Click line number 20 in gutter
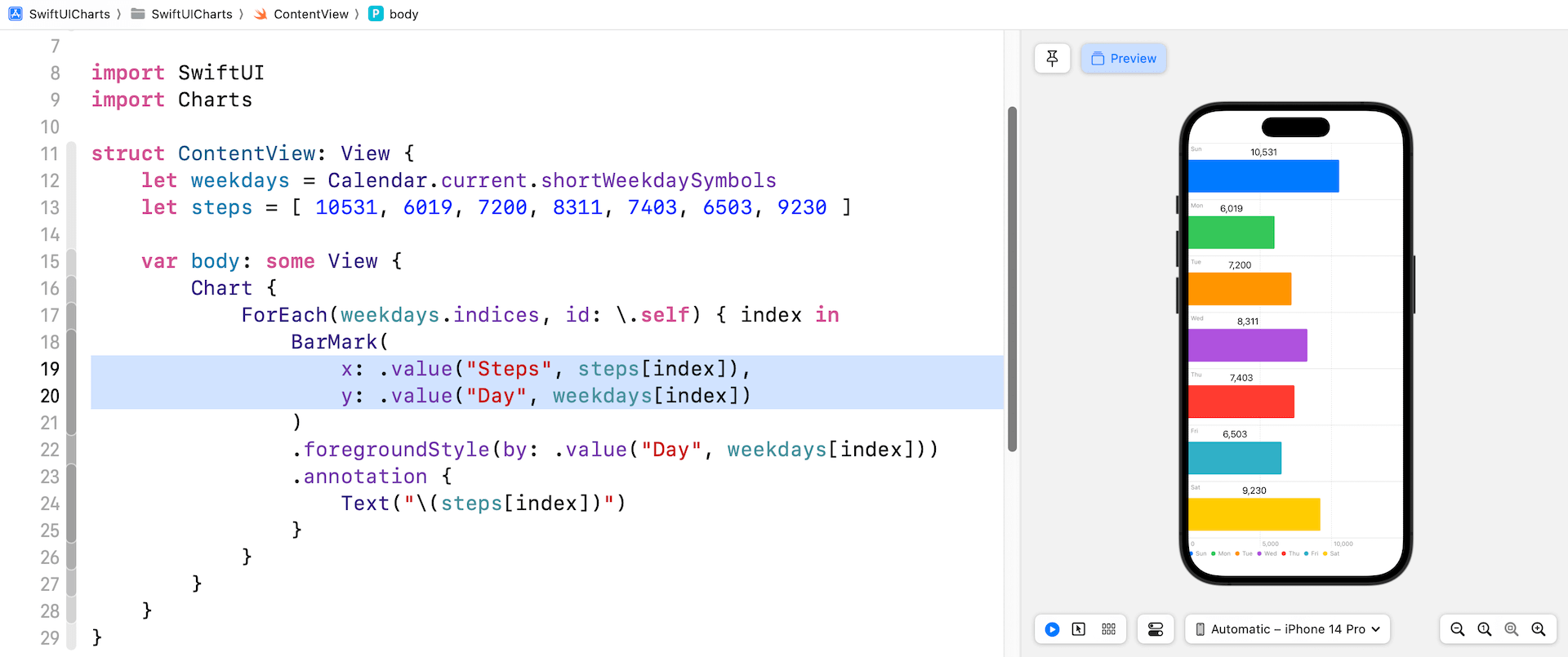 pos(50,396)
